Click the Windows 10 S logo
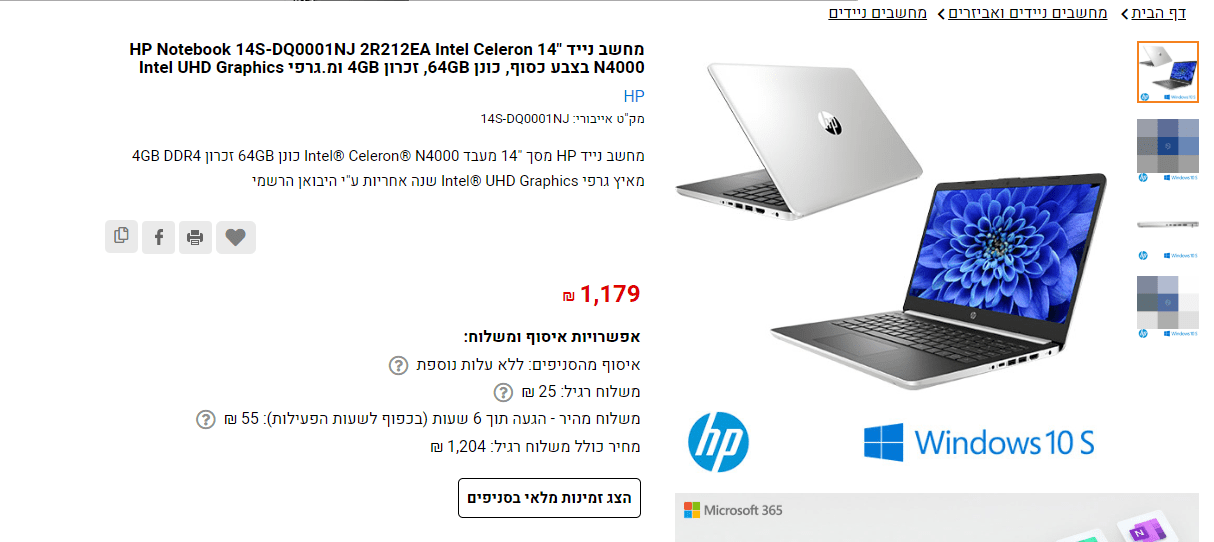This screenshot has height=542, width=1214. (x=979, y=441)
